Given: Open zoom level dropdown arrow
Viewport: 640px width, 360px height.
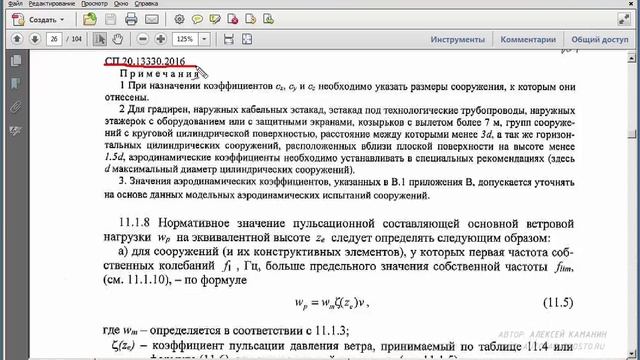Looking at the screenshot, I should tap(204, 39).
